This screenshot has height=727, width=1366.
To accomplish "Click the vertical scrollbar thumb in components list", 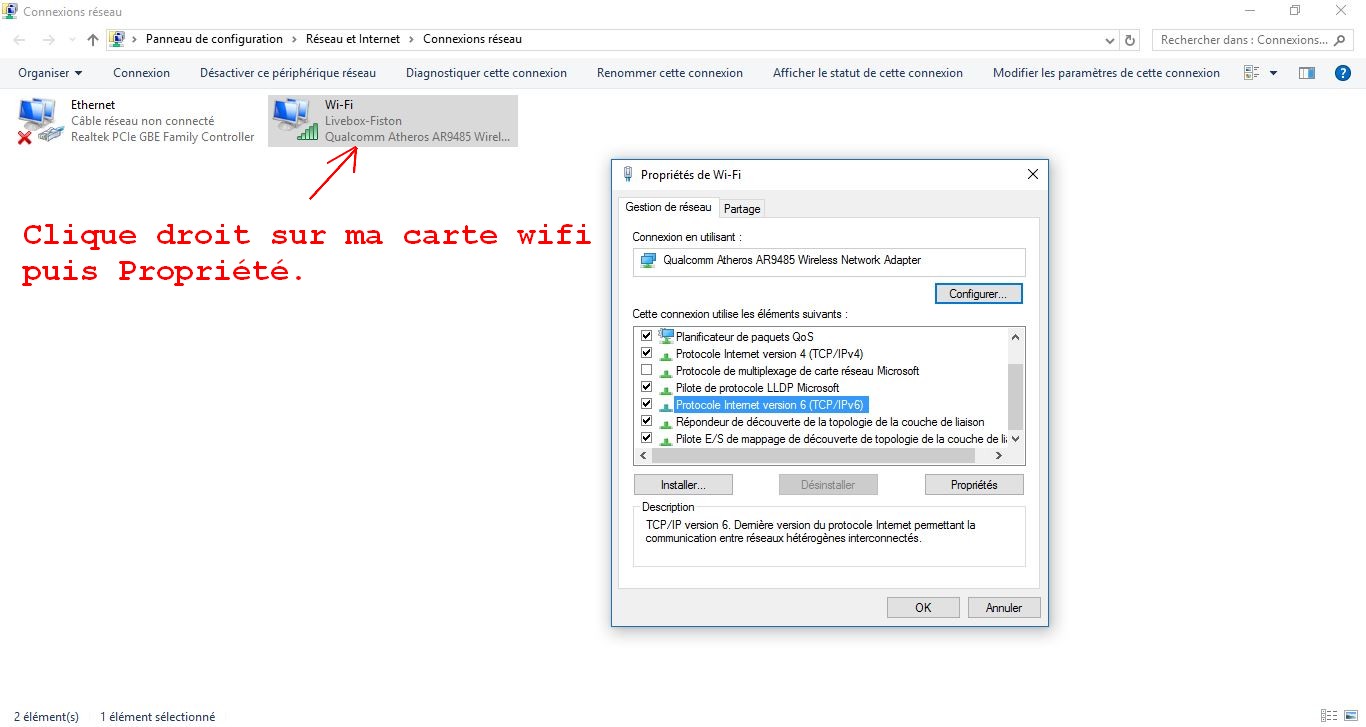I will pyautogui.click(x=1015, y=396).
